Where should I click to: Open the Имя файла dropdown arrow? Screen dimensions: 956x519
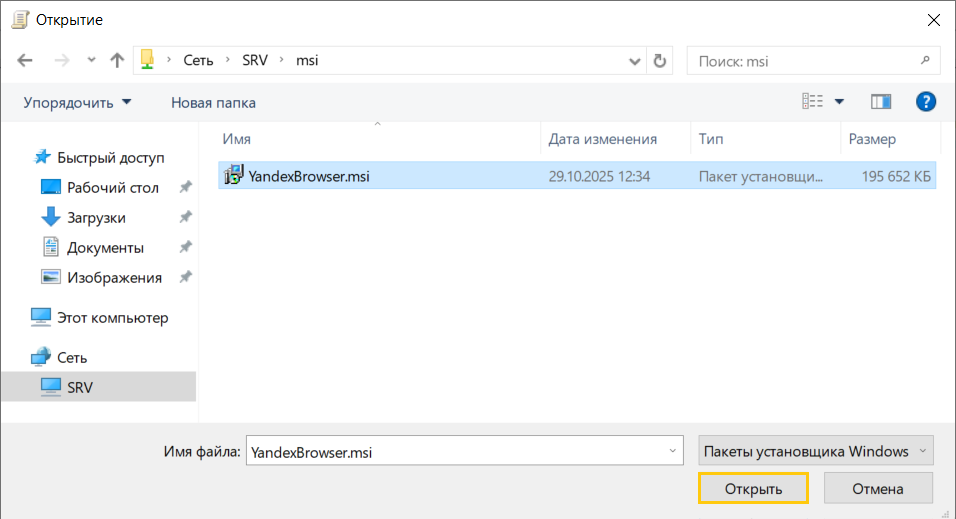[672, 451]
